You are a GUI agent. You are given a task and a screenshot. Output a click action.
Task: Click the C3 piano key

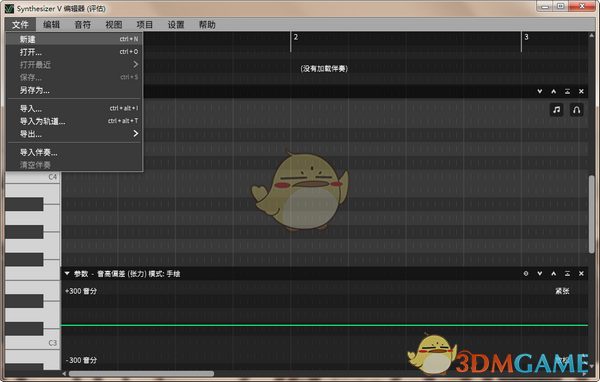click(33, 343)
